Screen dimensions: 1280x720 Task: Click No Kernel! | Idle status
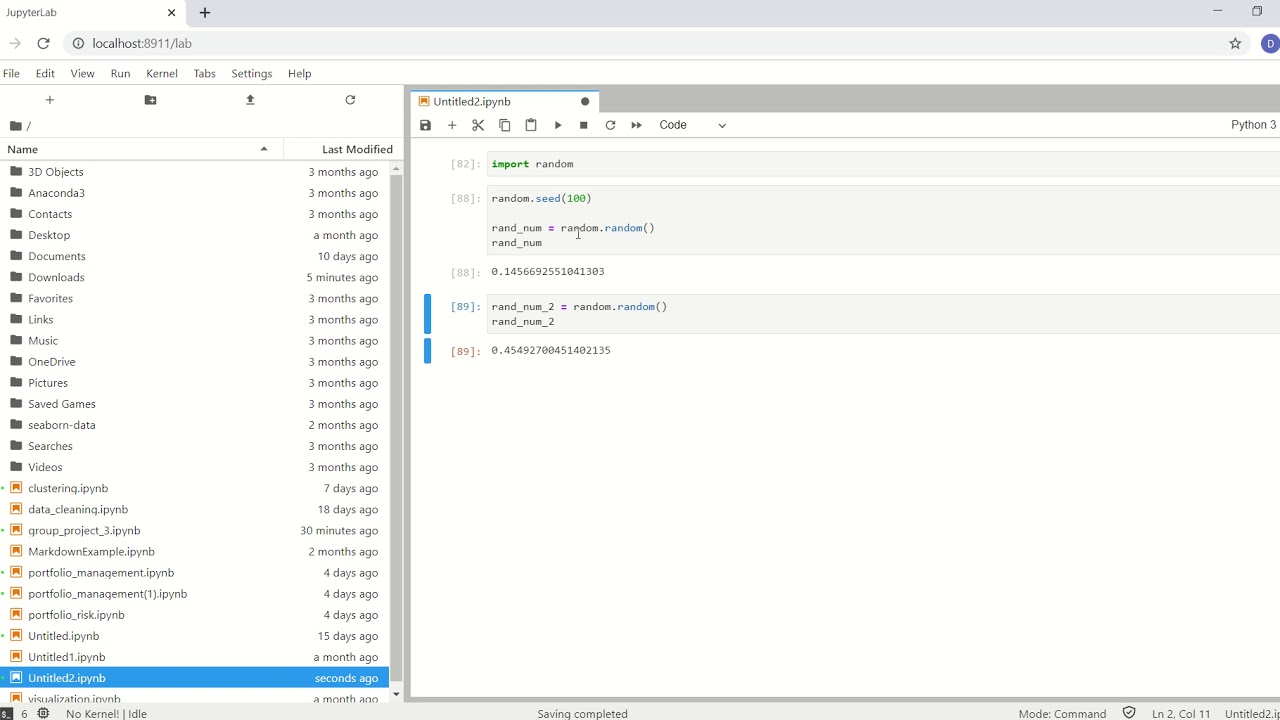coord(106,713)
